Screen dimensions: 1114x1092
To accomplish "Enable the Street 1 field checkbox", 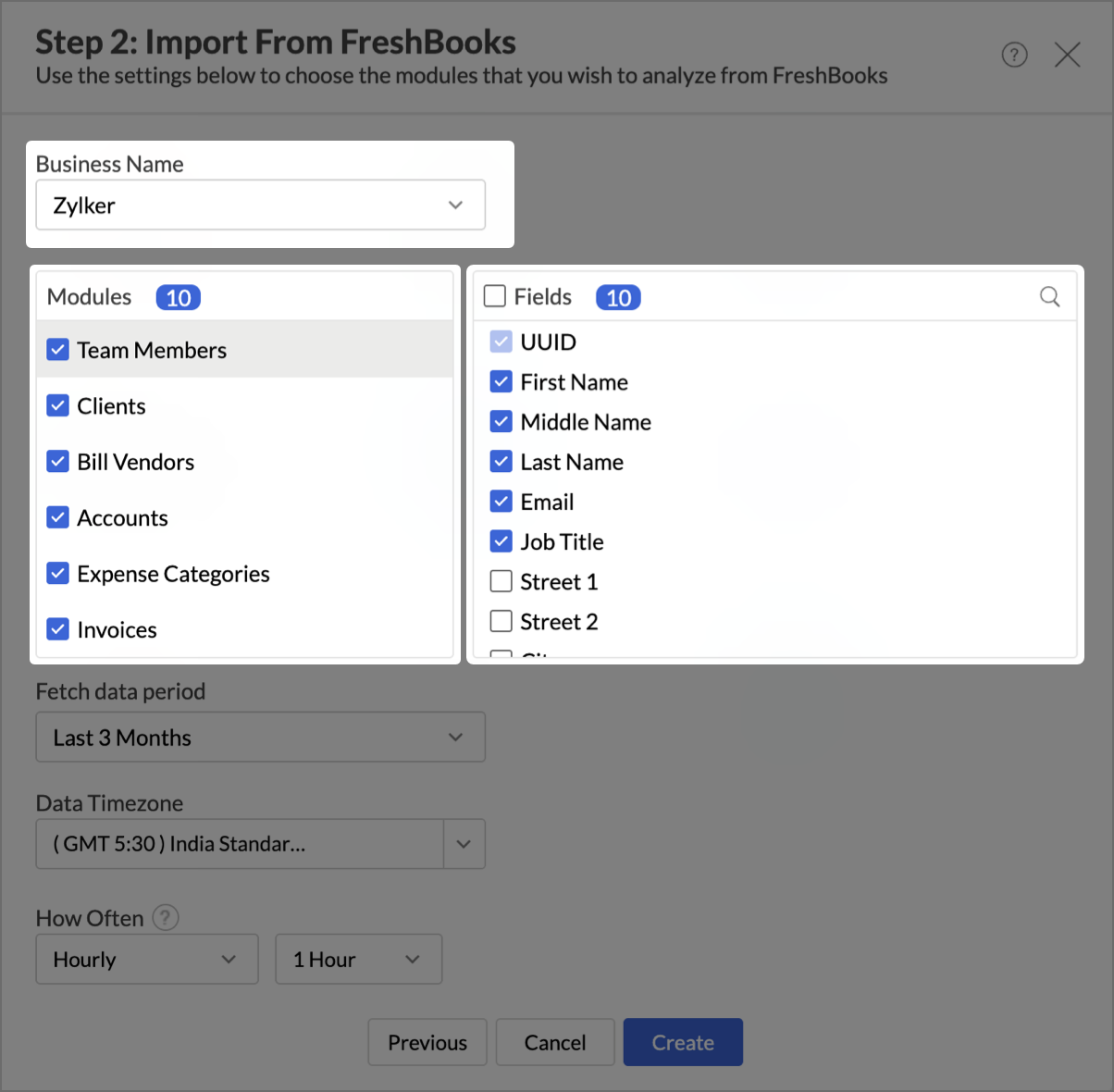I will (501, 581).
